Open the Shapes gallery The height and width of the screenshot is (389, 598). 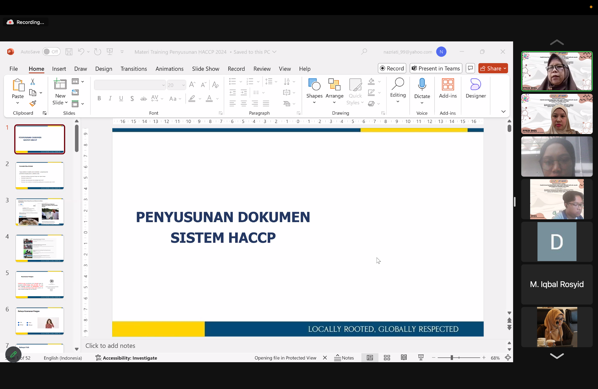[314, 88]
